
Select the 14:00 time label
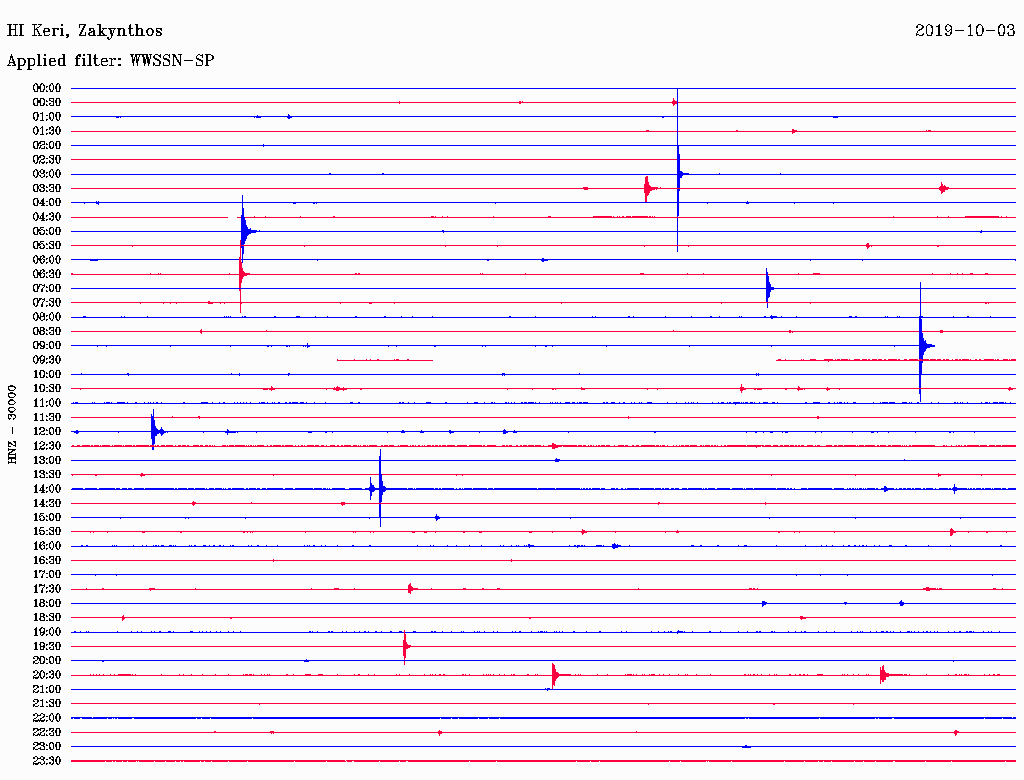pos(46,489)
